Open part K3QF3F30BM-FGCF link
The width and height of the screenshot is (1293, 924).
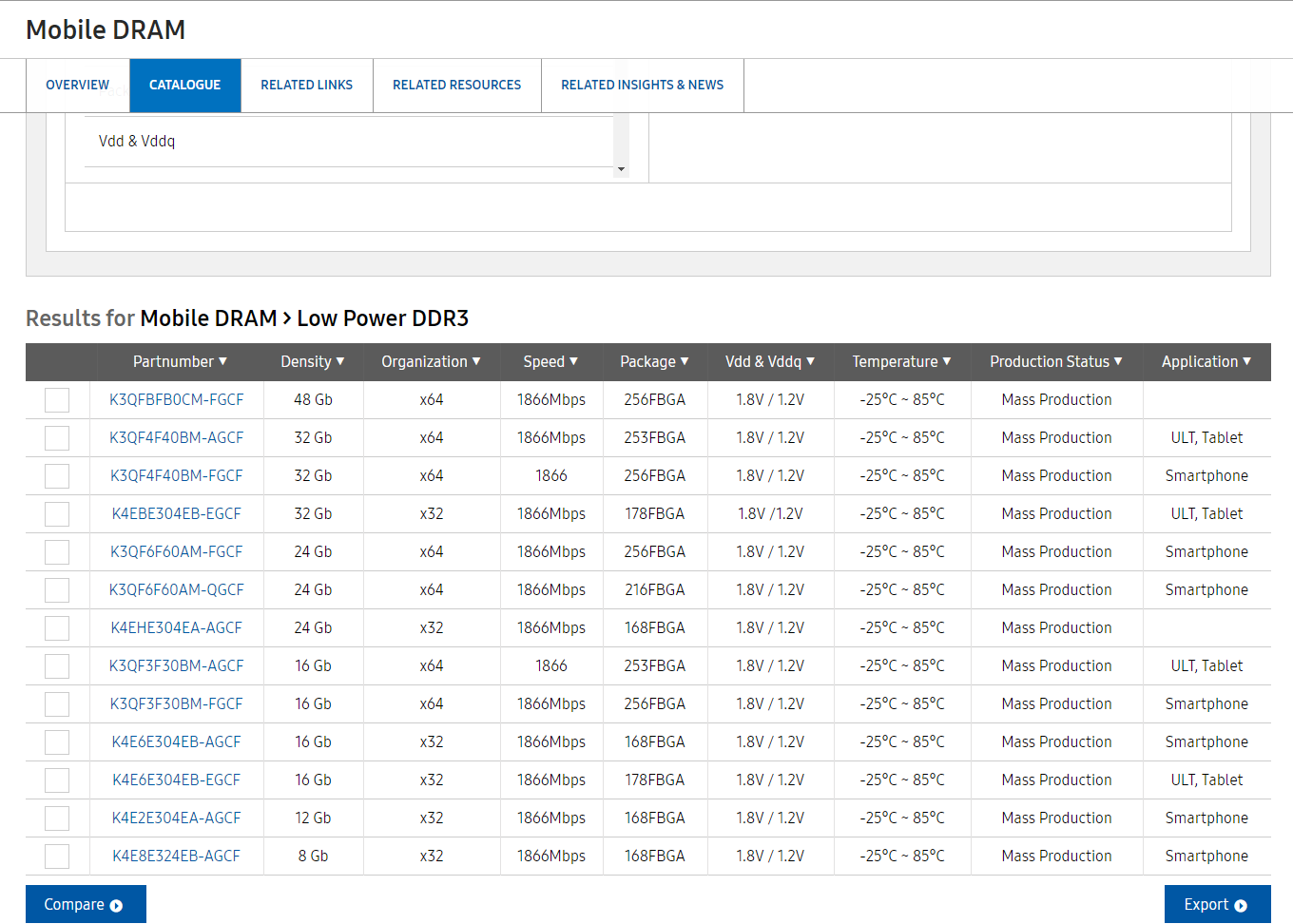pos(177,704)
